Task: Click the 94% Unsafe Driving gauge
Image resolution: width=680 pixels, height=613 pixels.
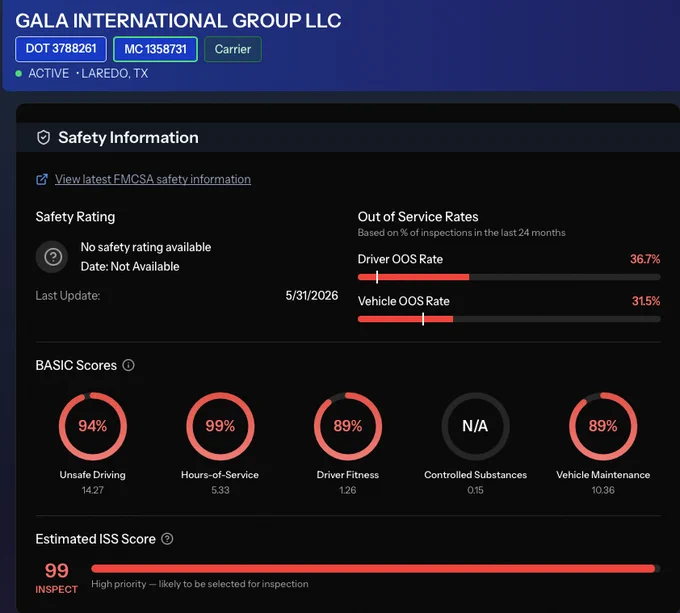Action: [93, 426]
